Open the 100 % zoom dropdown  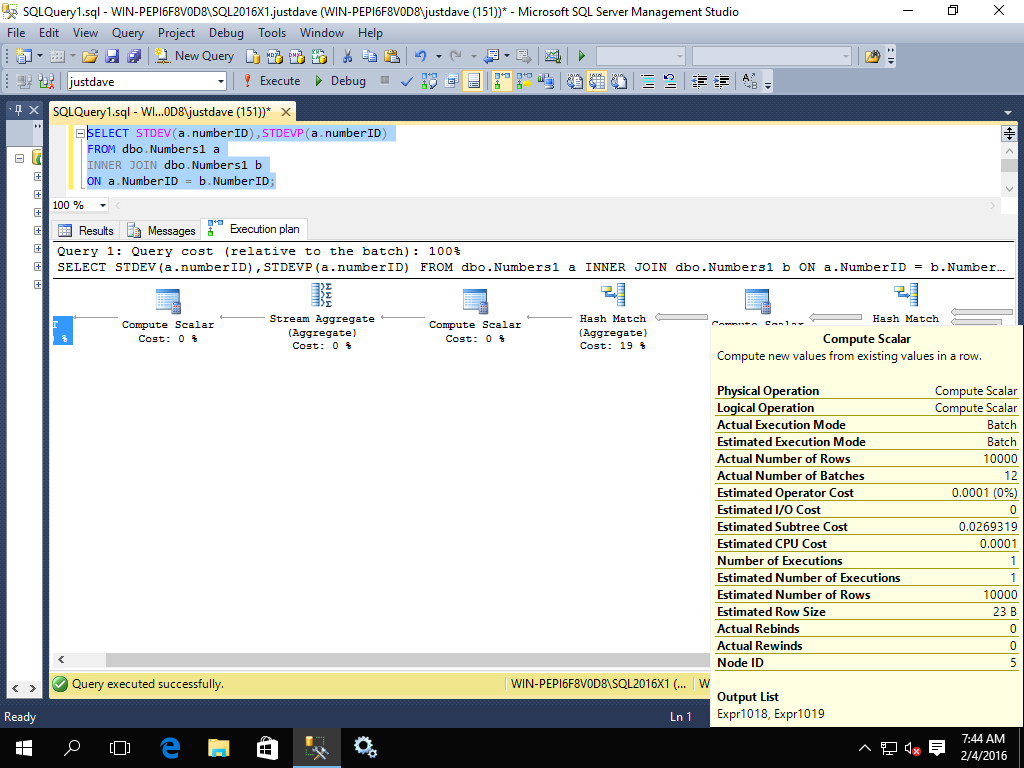(x=103, y=205)
